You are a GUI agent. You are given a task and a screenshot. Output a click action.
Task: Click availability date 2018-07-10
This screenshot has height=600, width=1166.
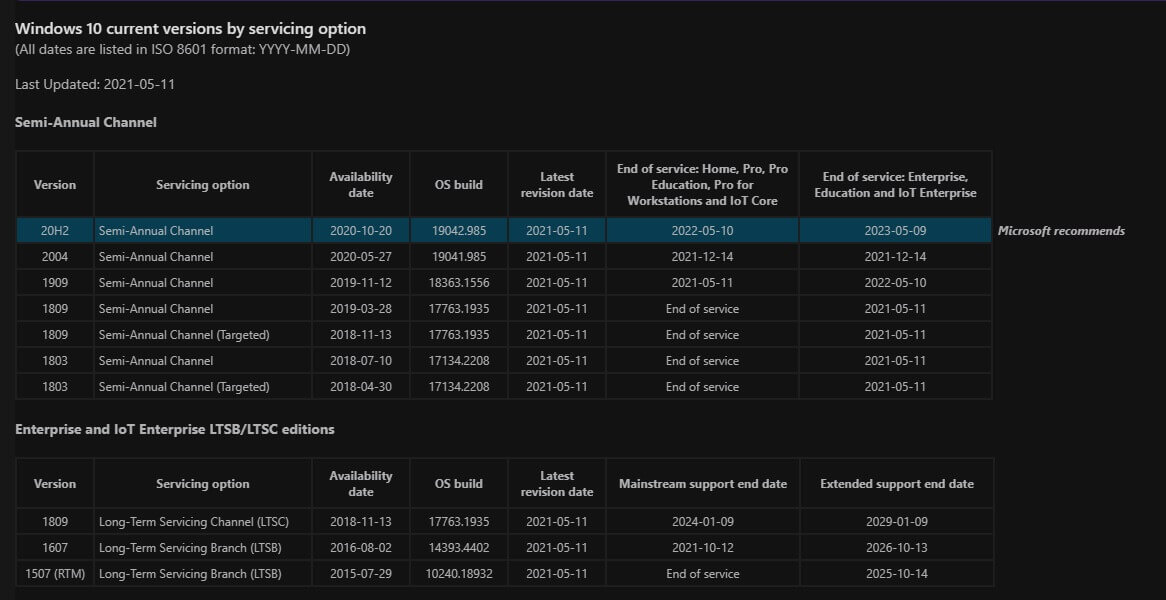[x=361, y=361]
